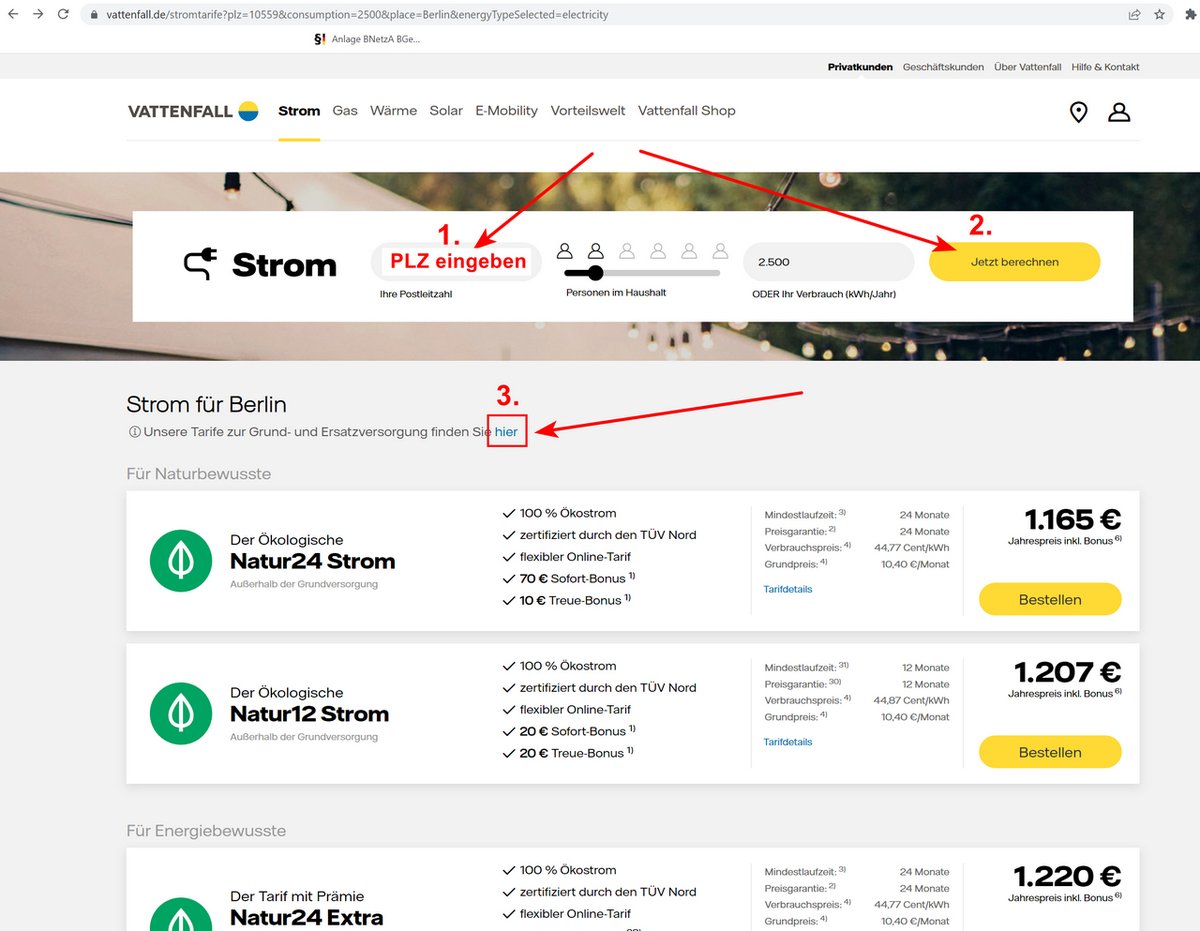Click the Natur24 Extra green leaf icon

(x=181, y=914)
